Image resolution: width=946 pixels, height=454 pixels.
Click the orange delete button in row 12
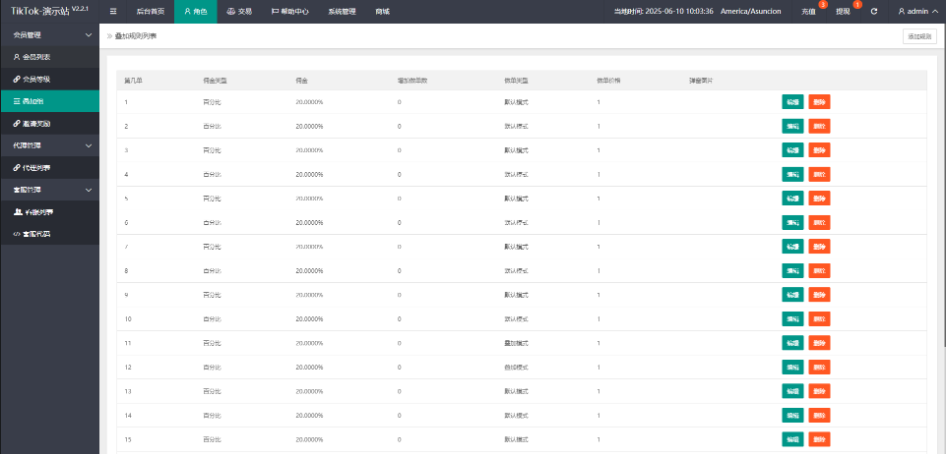tap(819, 367)
